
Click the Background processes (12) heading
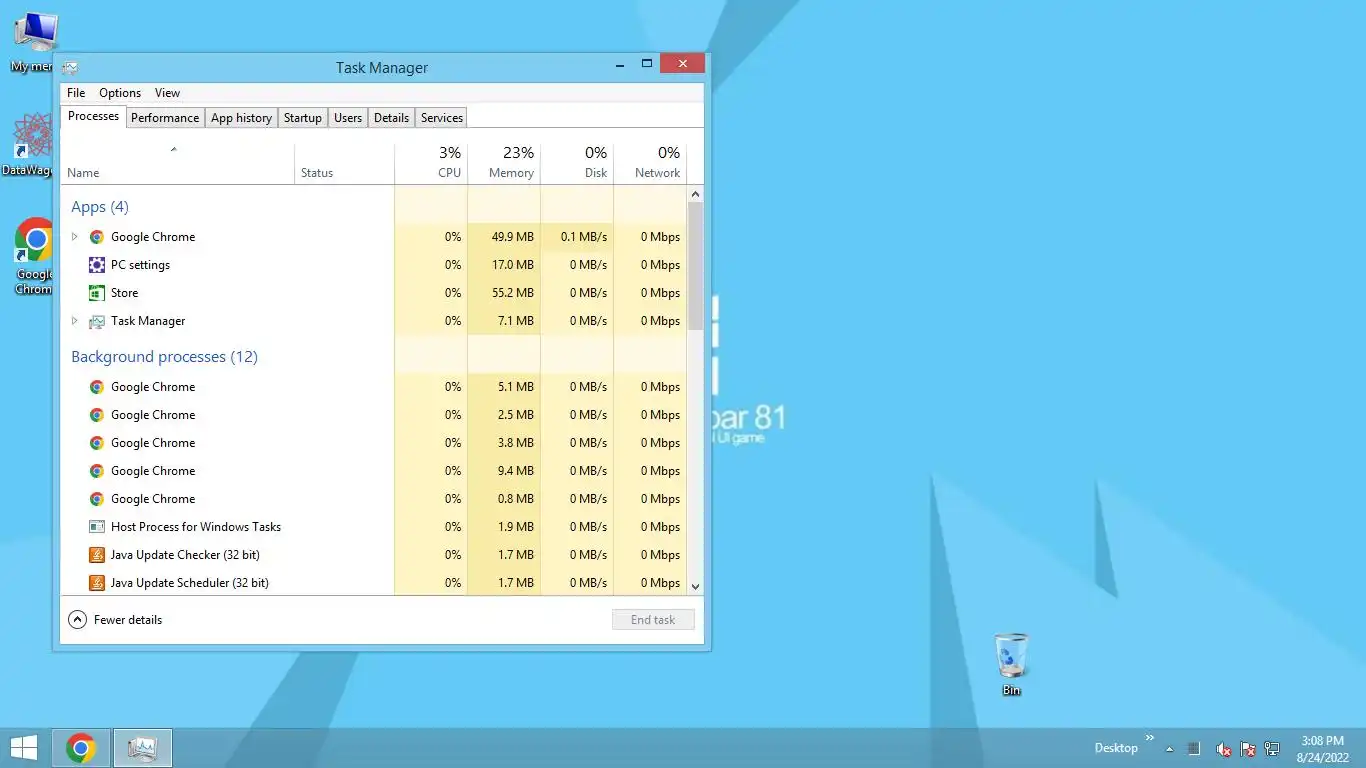coord(164,357)
